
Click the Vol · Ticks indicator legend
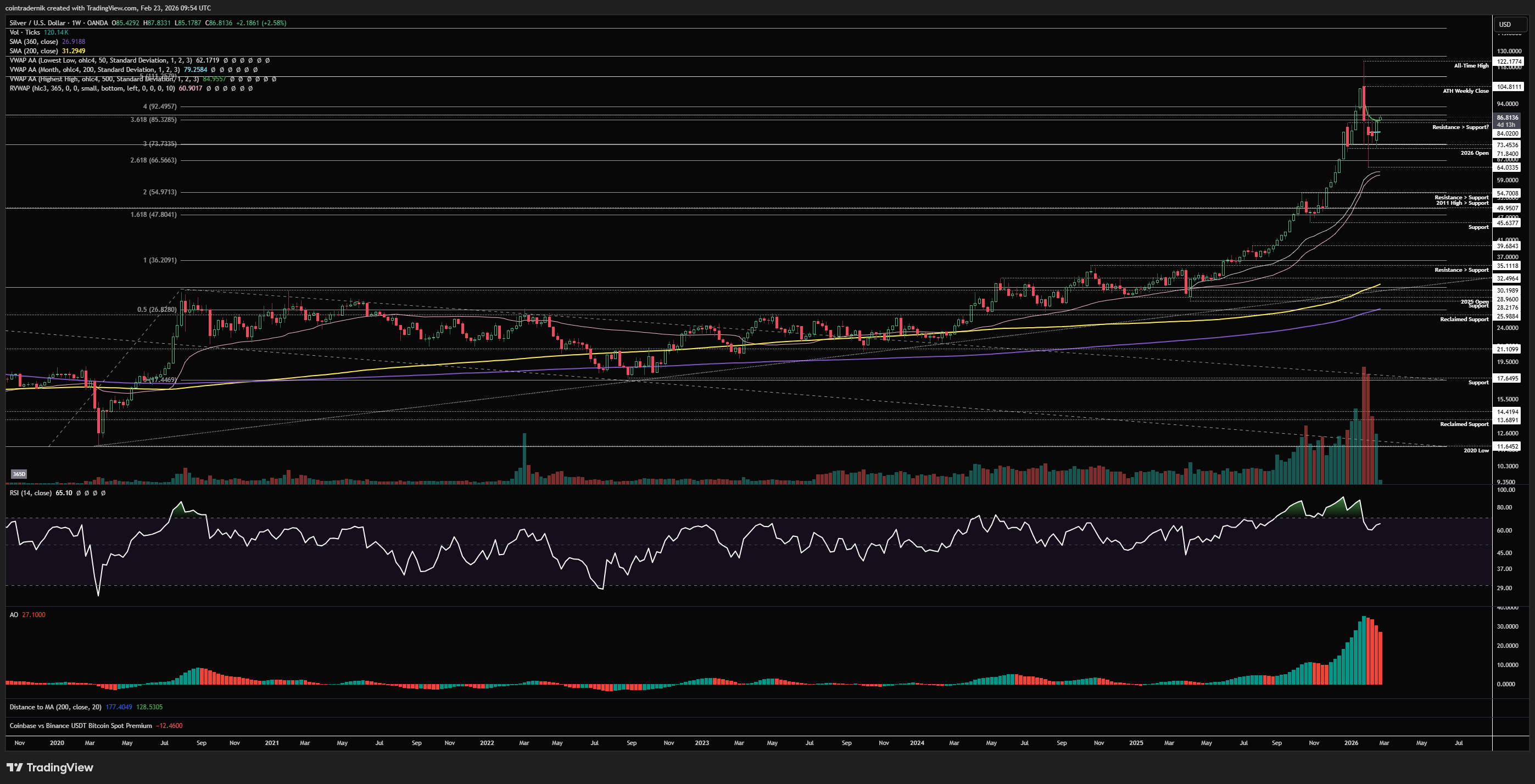click(x=25, y=32)
